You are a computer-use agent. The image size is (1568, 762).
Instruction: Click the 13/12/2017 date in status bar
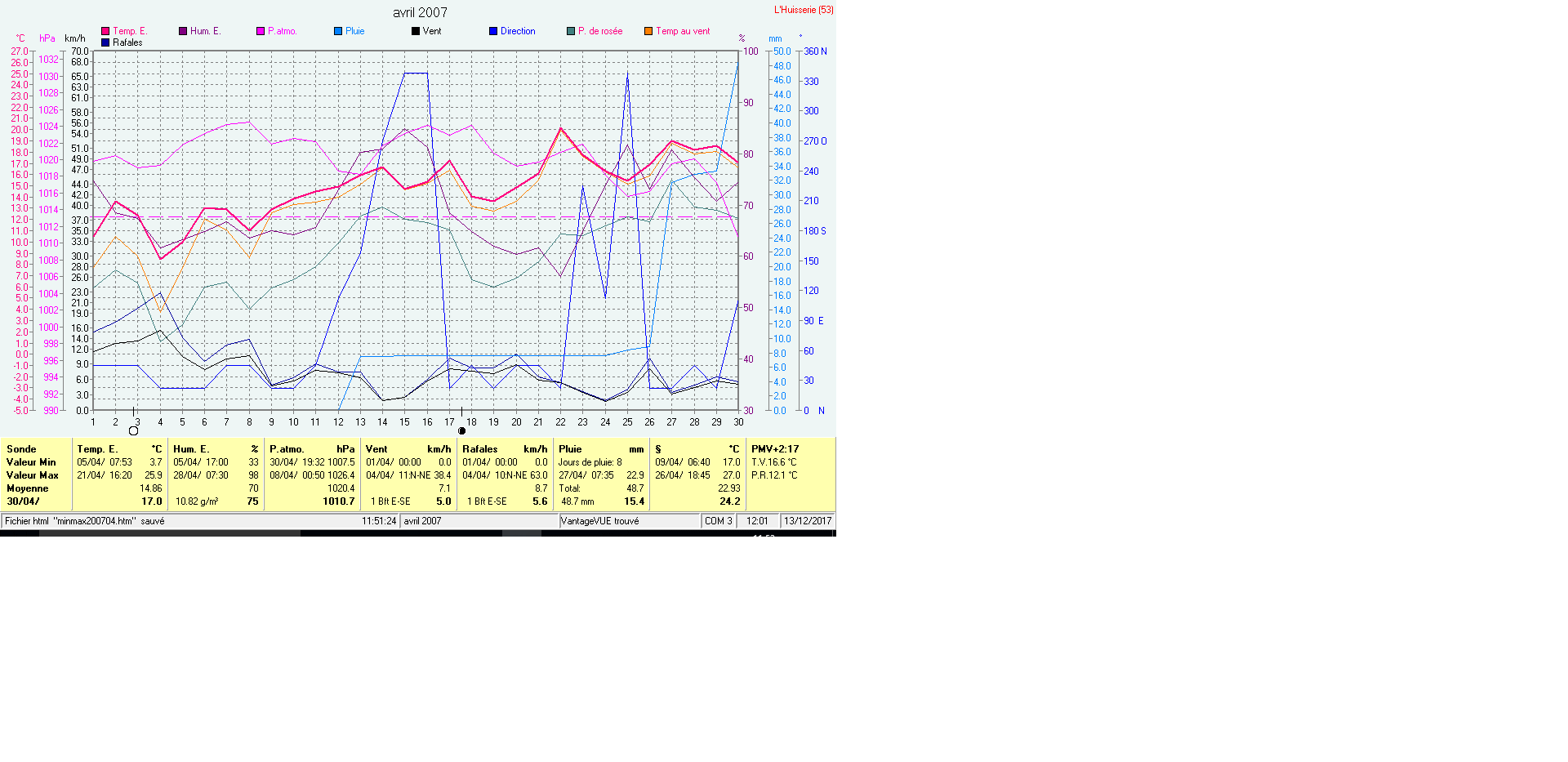[x=808, y=521]
